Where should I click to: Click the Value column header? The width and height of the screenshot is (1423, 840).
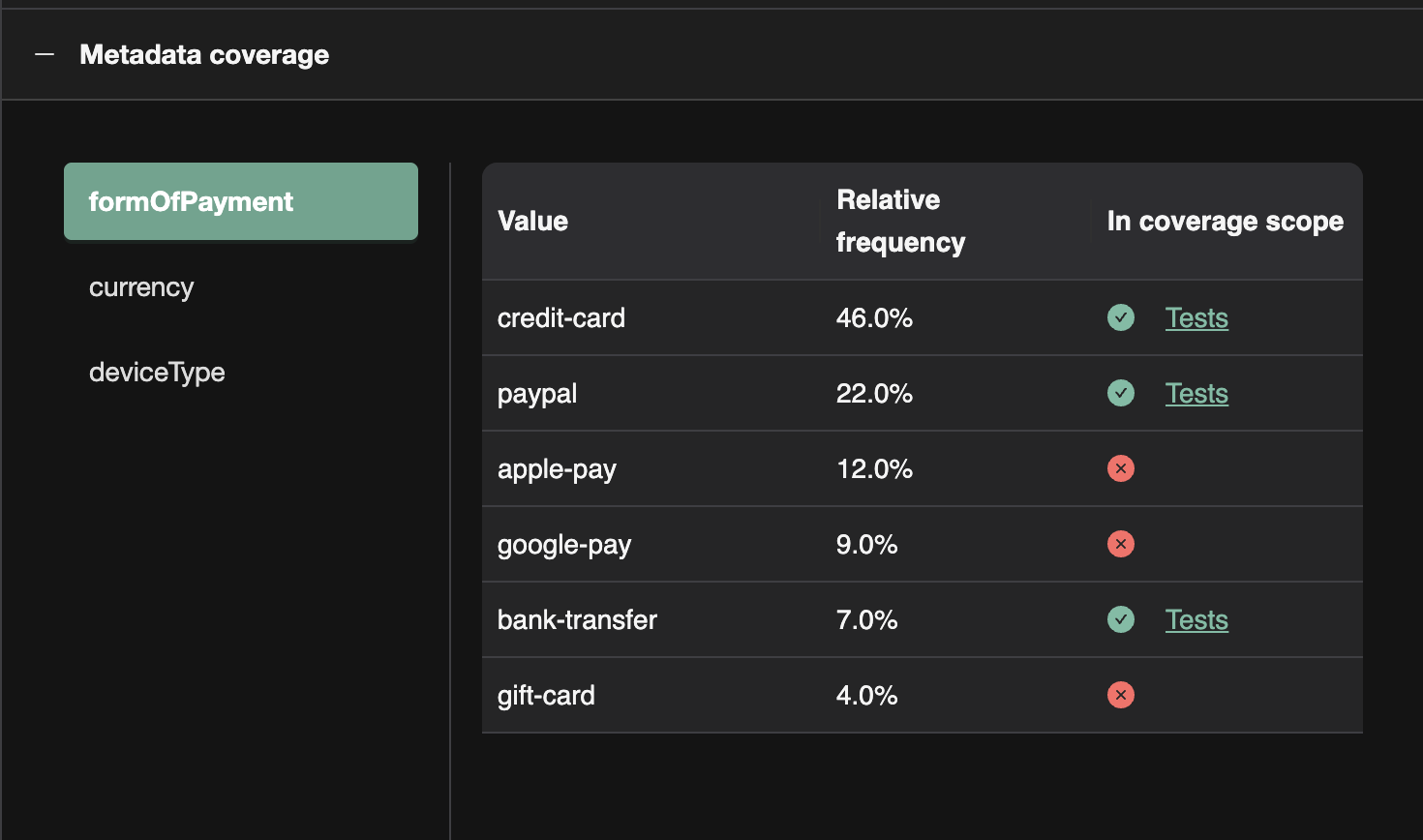tap(532, 221)
